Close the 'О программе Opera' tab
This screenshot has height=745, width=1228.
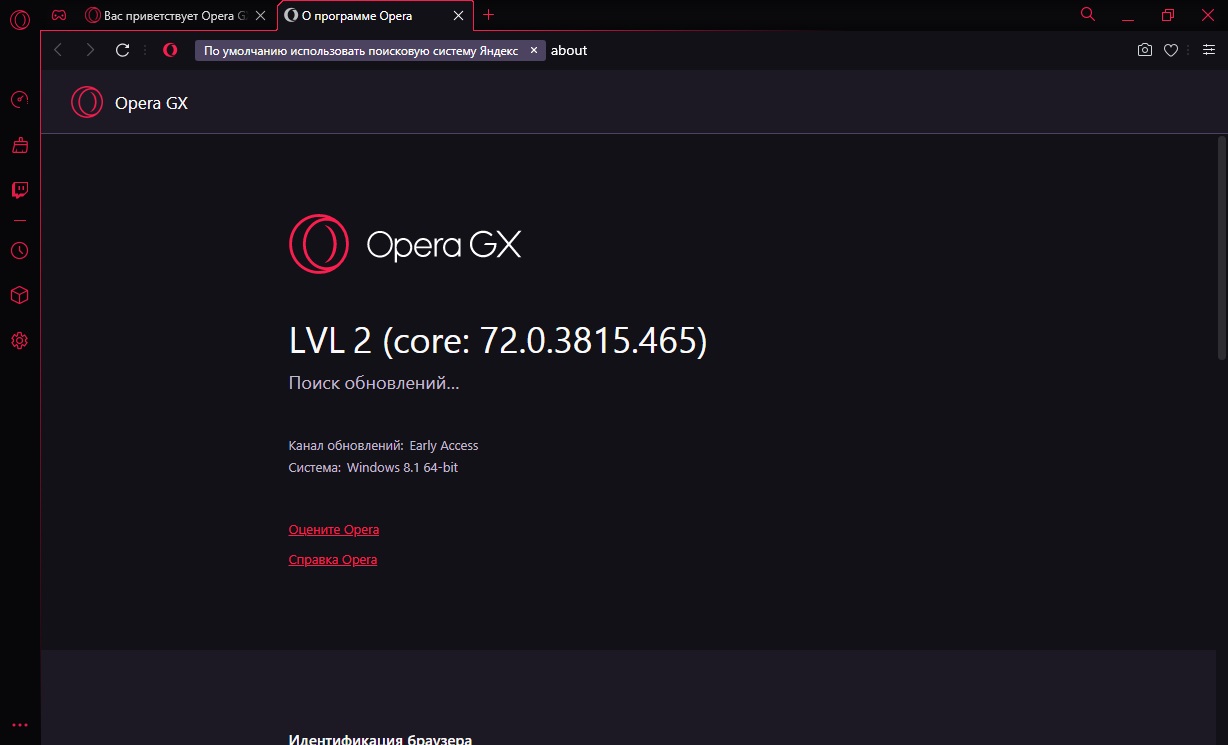coord(458,16)
